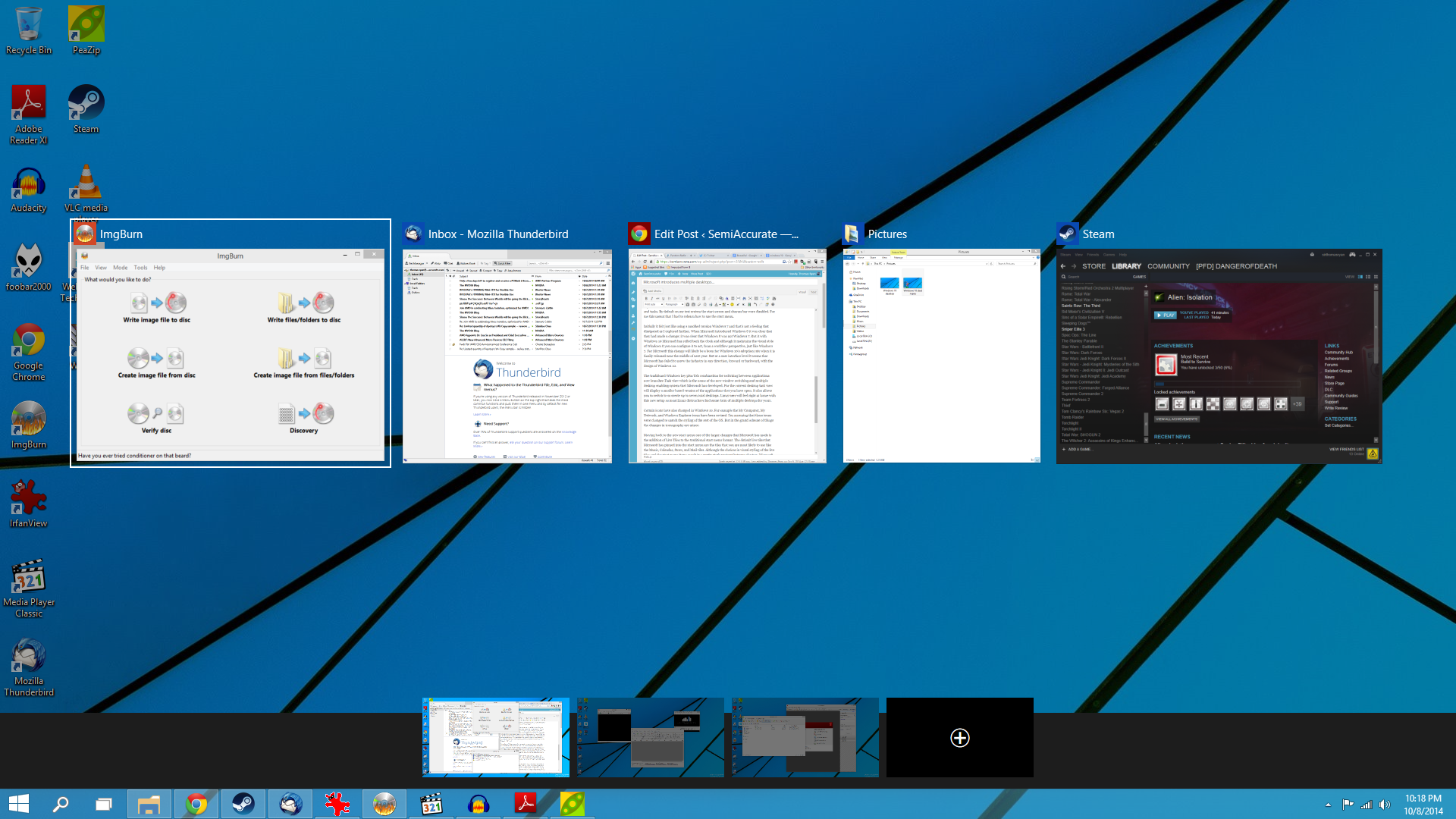
Task: Switch to the second virtual desktop
Action: click(x=651, y=737)
